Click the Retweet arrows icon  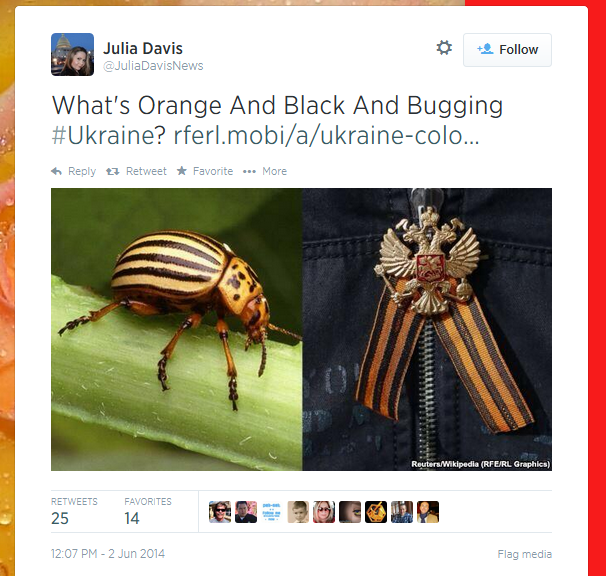point(113,171)
